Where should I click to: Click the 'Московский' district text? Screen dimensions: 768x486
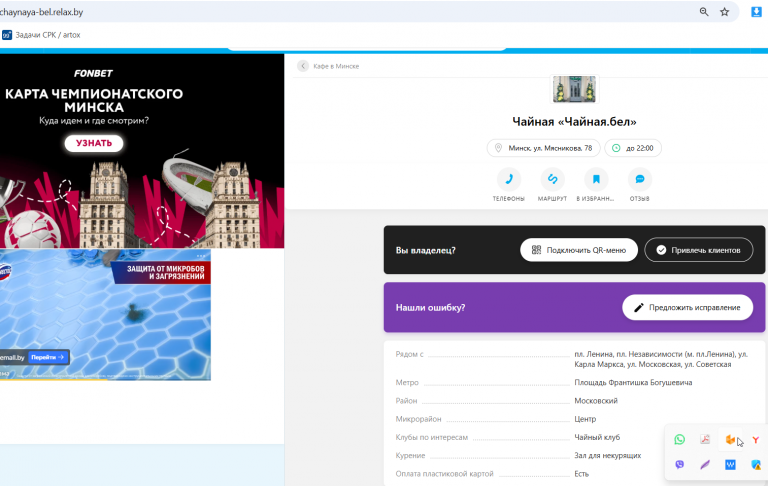[596, 401]
